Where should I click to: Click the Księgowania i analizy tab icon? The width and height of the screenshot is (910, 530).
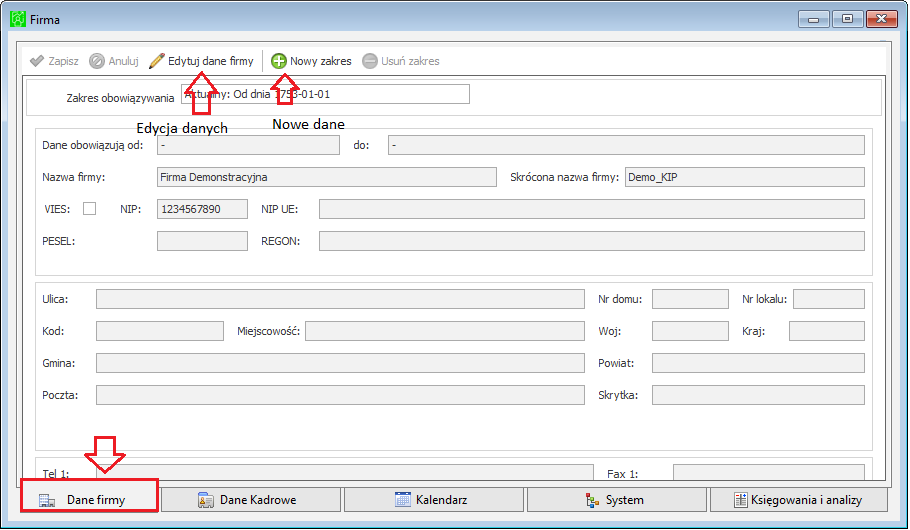(x=741, y=499)
